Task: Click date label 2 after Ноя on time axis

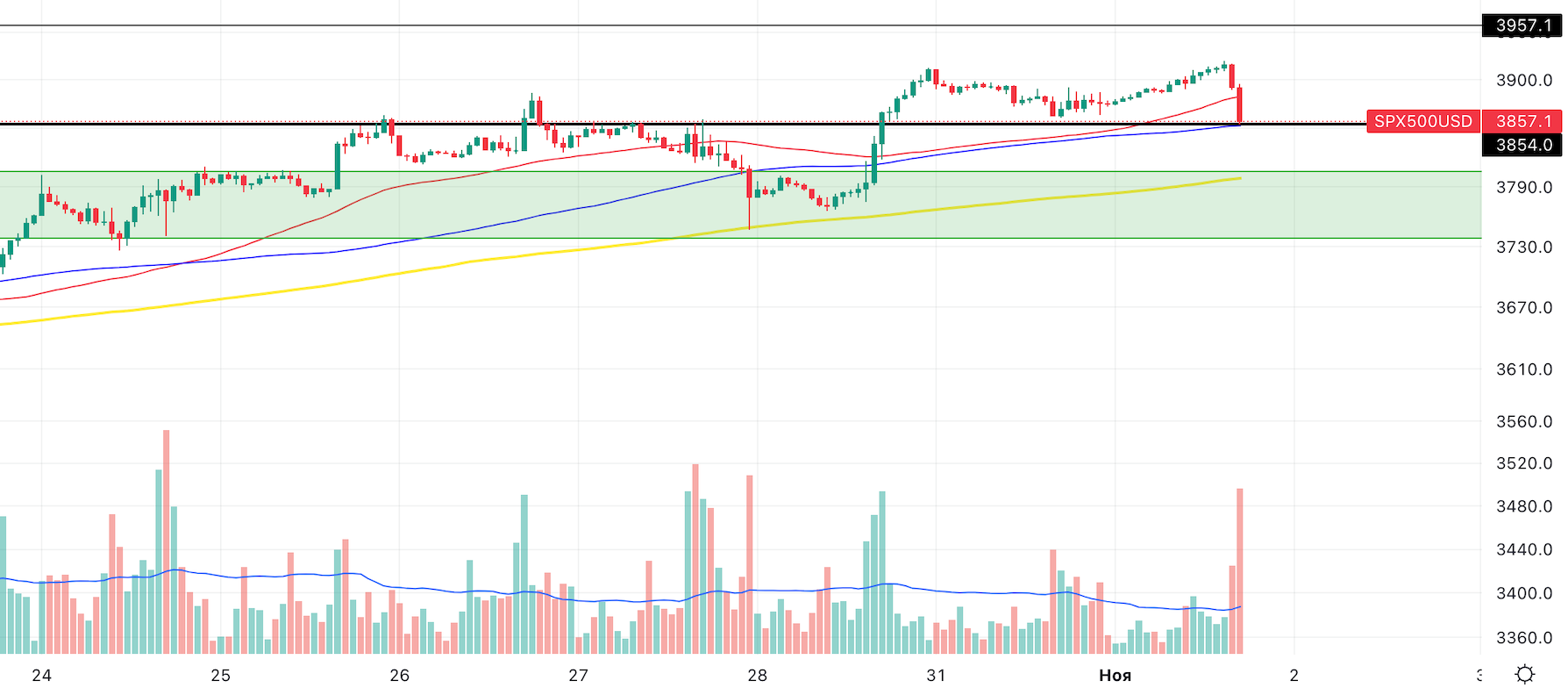Action: pos(1294,675)
